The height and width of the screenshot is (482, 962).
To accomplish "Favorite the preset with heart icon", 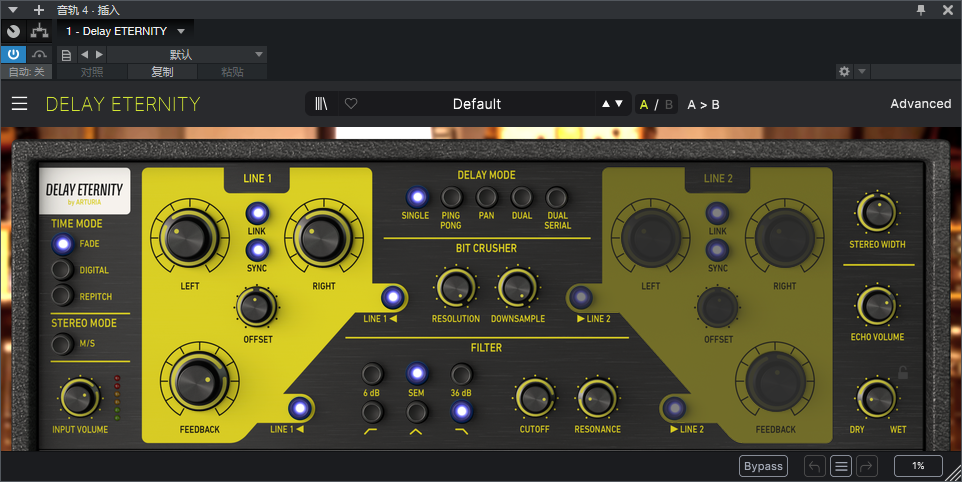I will (351, 104).
